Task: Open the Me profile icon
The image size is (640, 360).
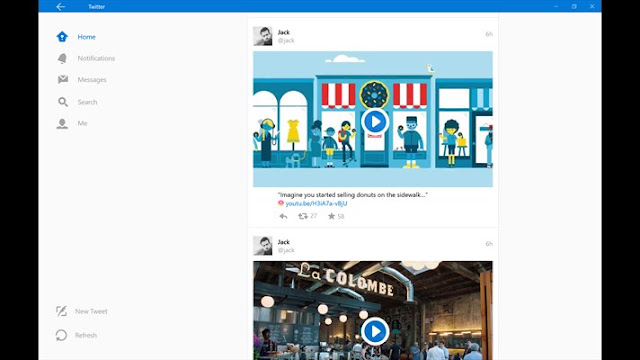Action: click(62, 123)
